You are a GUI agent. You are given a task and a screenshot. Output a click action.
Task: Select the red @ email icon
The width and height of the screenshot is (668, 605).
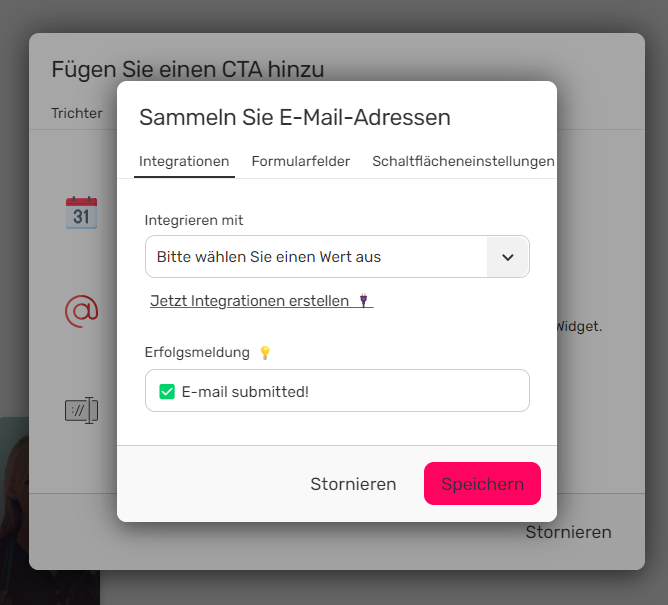(81, 311)
